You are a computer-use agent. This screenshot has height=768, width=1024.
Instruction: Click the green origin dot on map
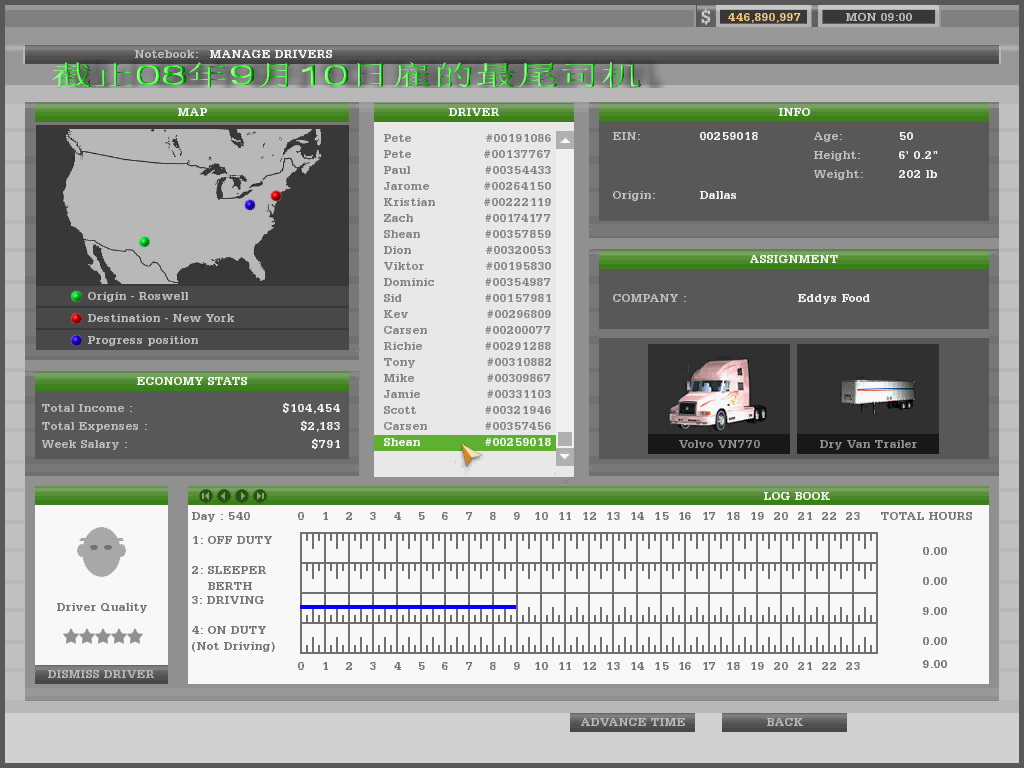pos(144,241)
